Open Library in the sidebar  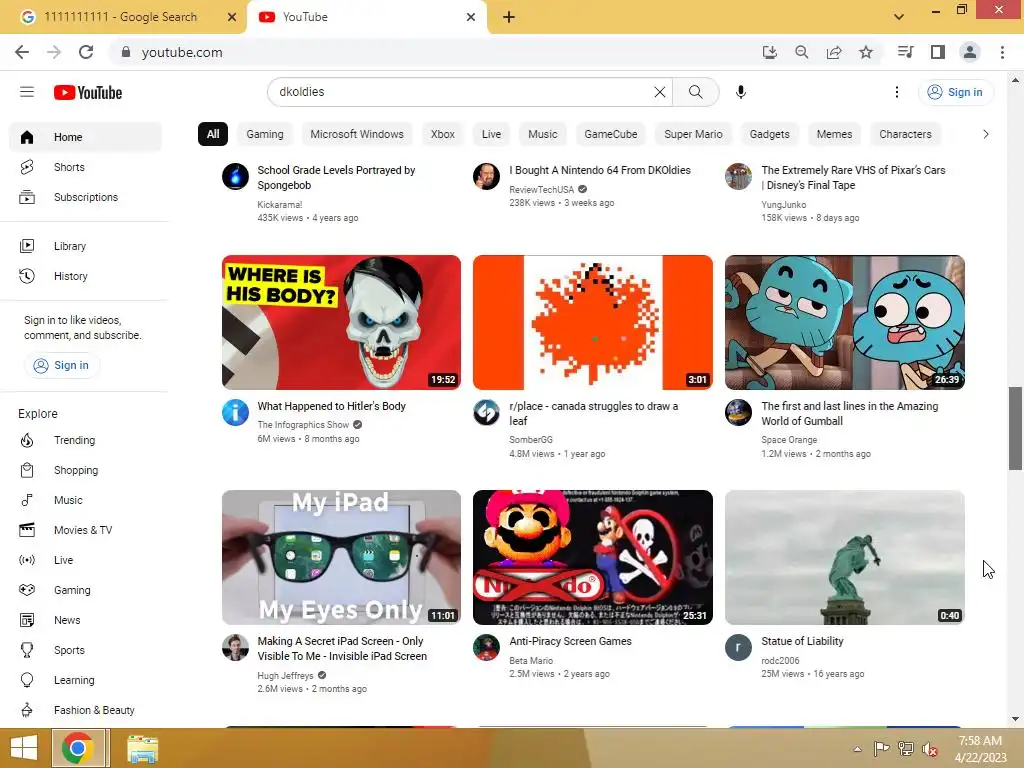pos(86,246)
